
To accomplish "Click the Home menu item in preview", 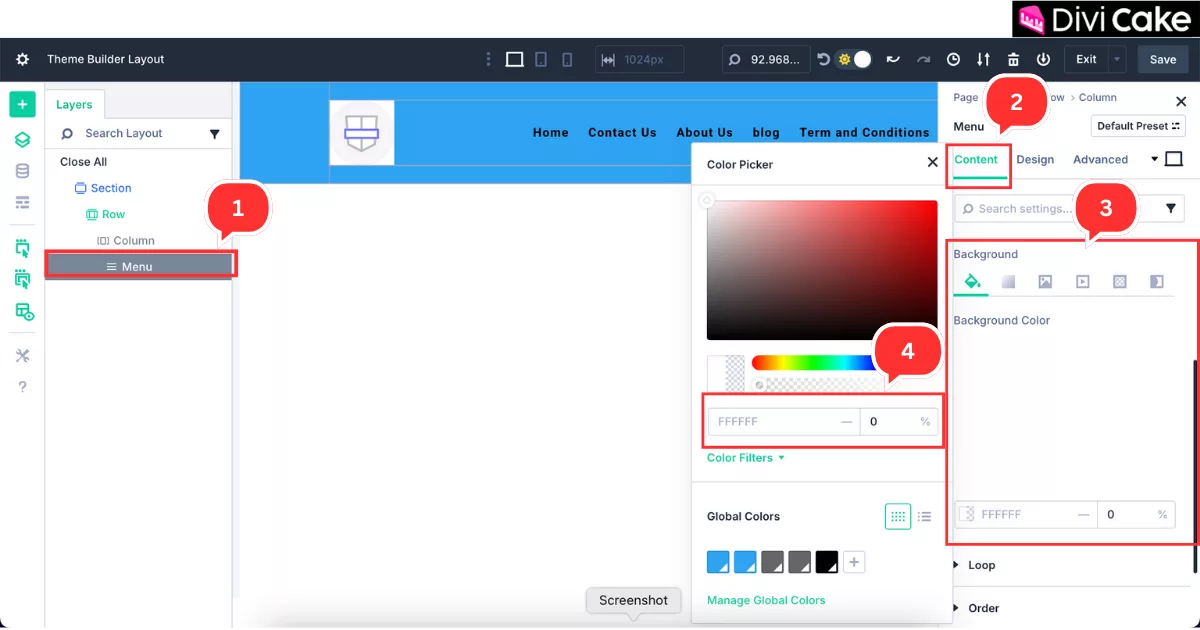I will tap(550, 132).
